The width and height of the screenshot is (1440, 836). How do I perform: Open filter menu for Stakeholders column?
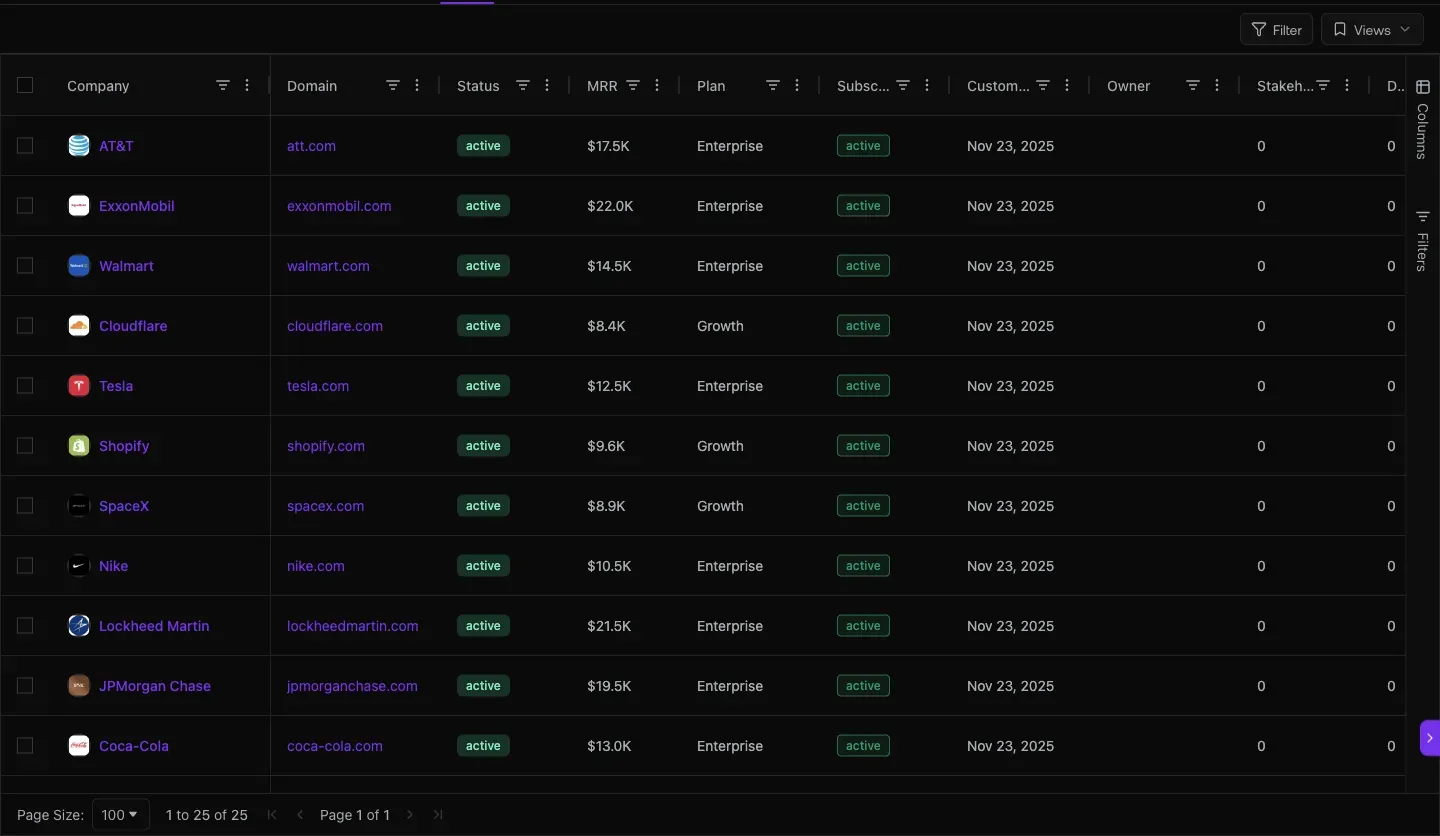[x=1323, y=86]
